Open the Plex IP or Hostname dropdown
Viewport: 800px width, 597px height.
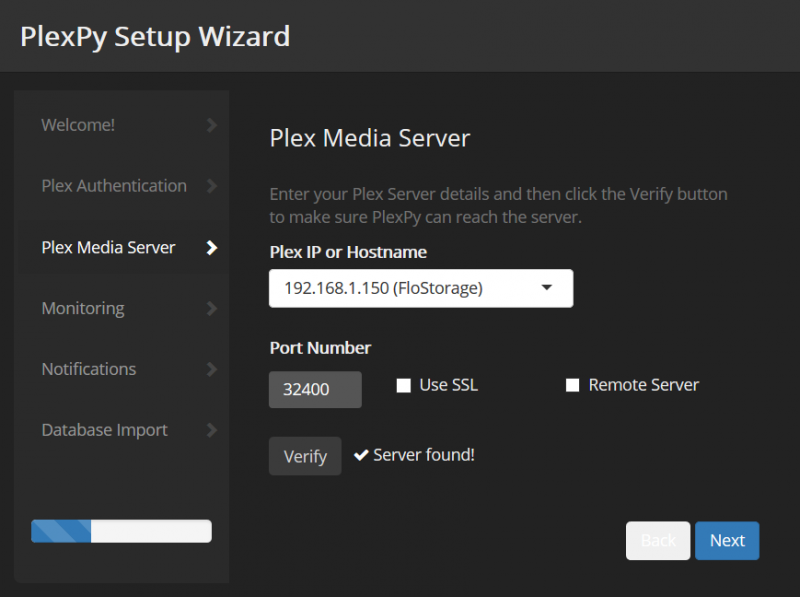tap(420, 287)
